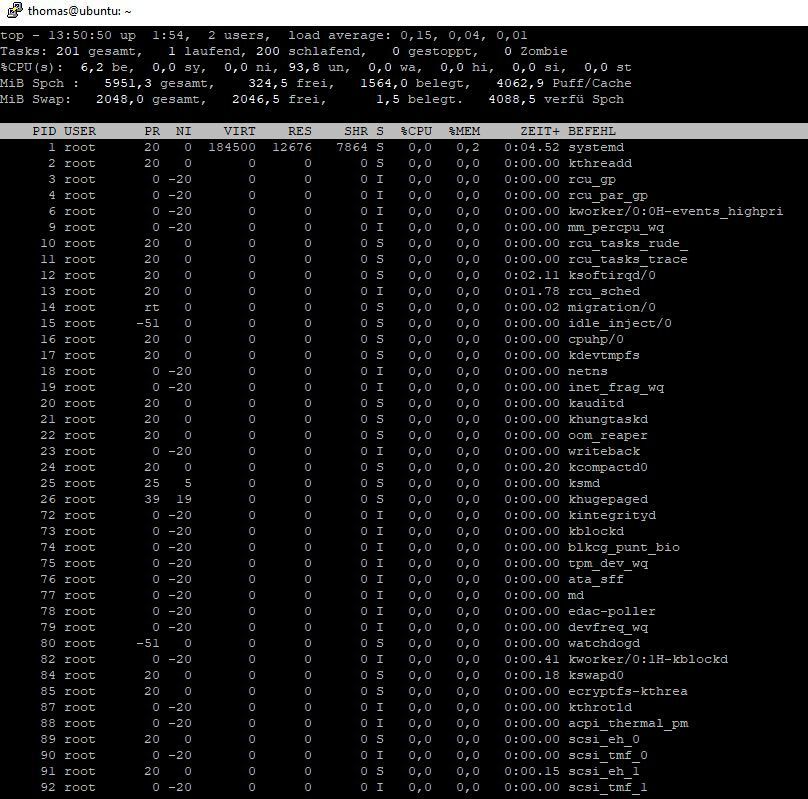Click the oom_reaper process

(x=608, y=435)
